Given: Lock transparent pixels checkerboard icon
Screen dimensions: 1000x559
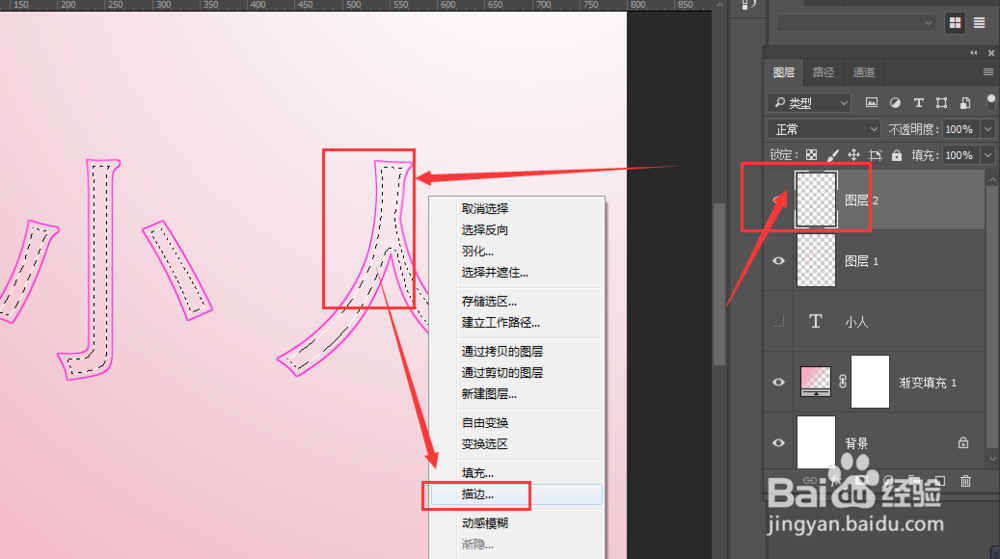Looking at the screenshot, I should click(x=811, y=155).
